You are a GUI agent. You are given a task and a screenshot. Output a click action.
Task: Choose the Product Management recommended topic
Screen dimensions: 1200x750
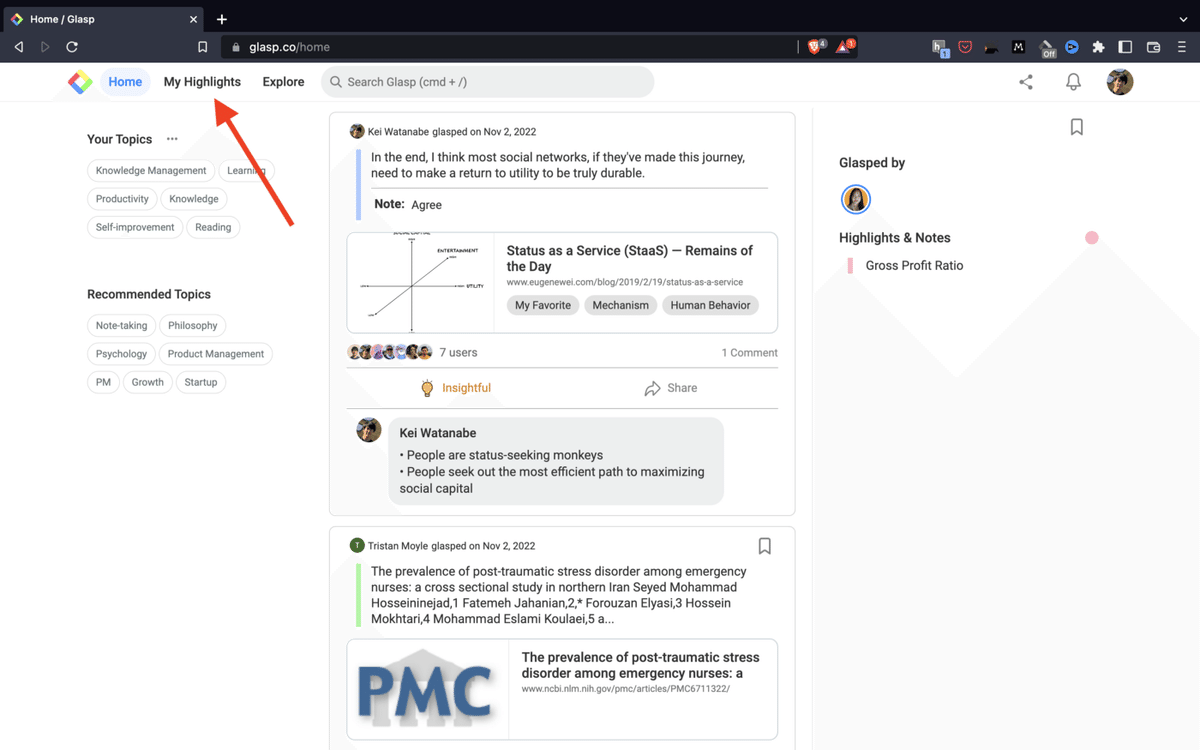click(216, 354)
